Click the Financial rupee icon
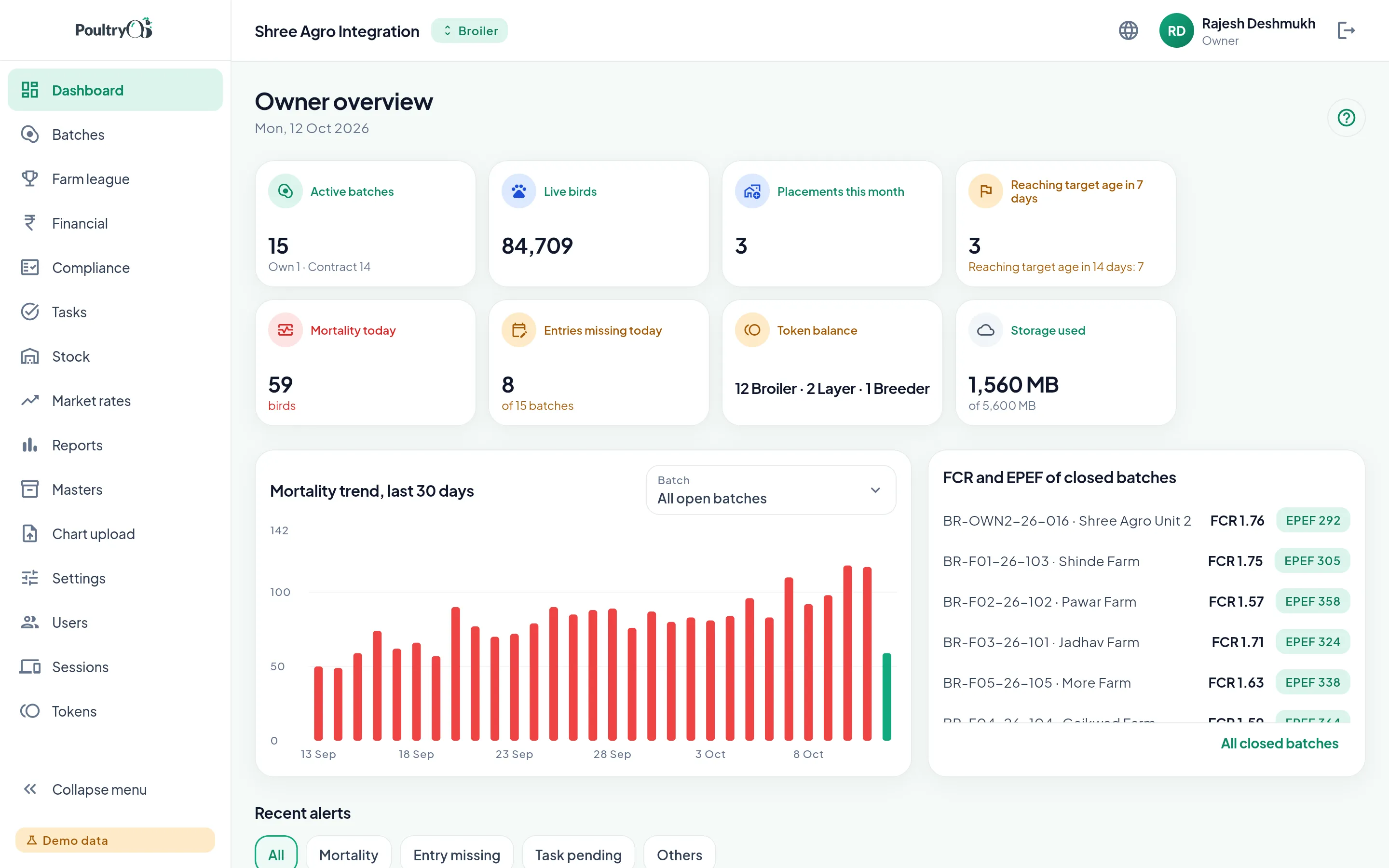The image size is (1389, 868). [x=30, y=223]
